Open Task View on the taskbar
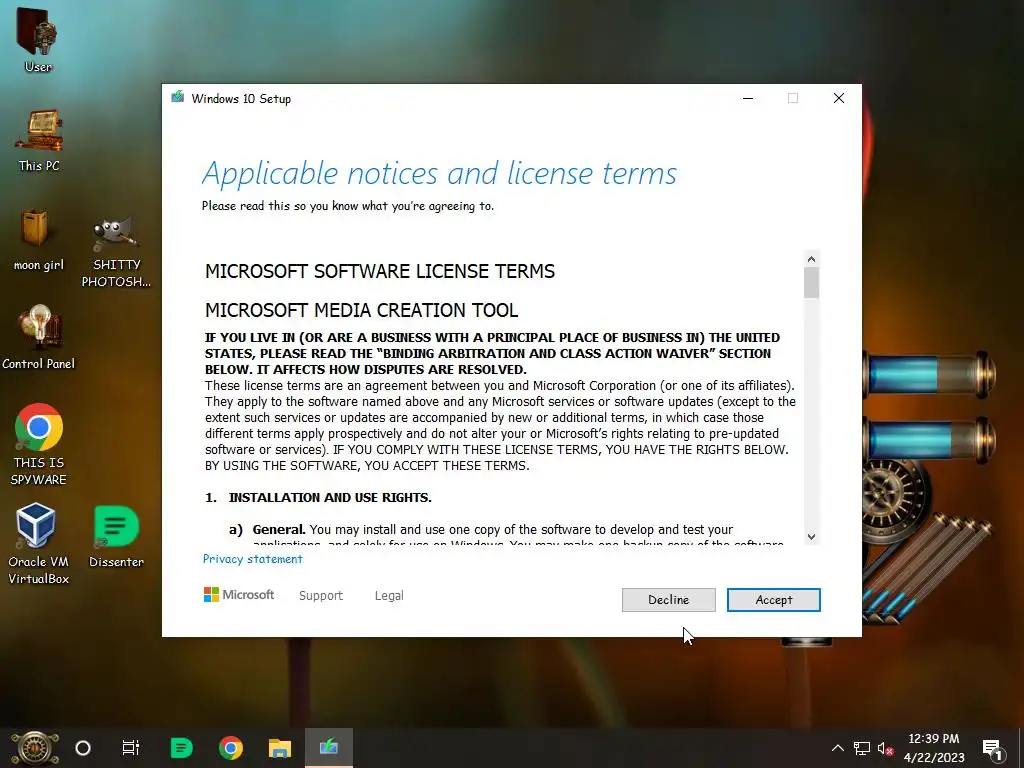This screenshot has width=1024, height=768. (131, 748)
